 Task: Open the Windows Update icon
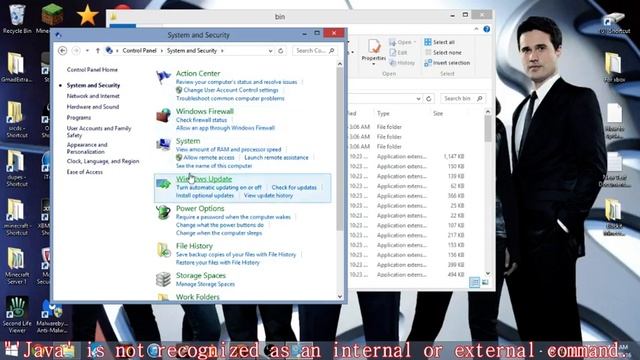163,183
